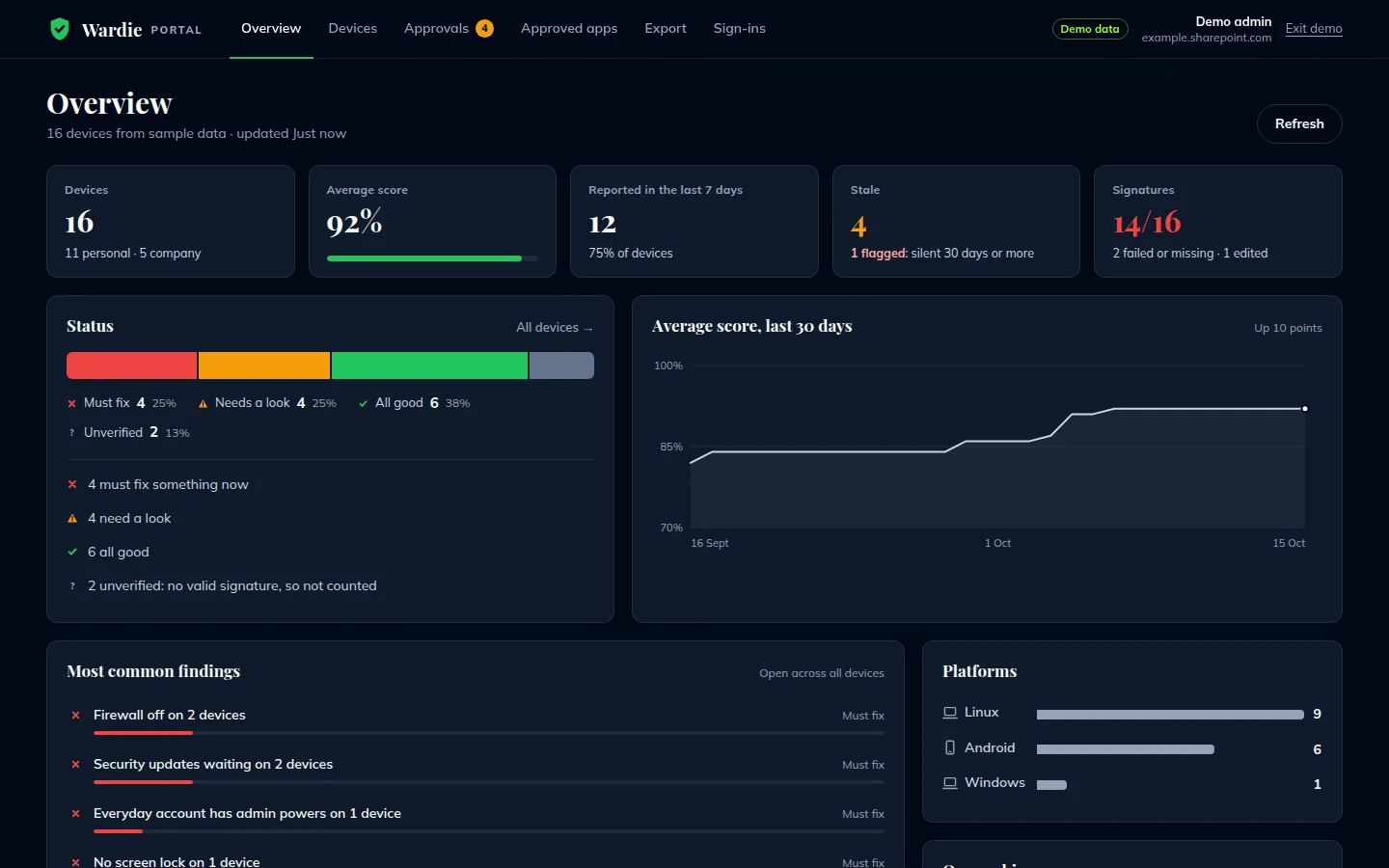Navigate to the Sign-ins tab
1389x868 pixels.
tap(739, 29)
